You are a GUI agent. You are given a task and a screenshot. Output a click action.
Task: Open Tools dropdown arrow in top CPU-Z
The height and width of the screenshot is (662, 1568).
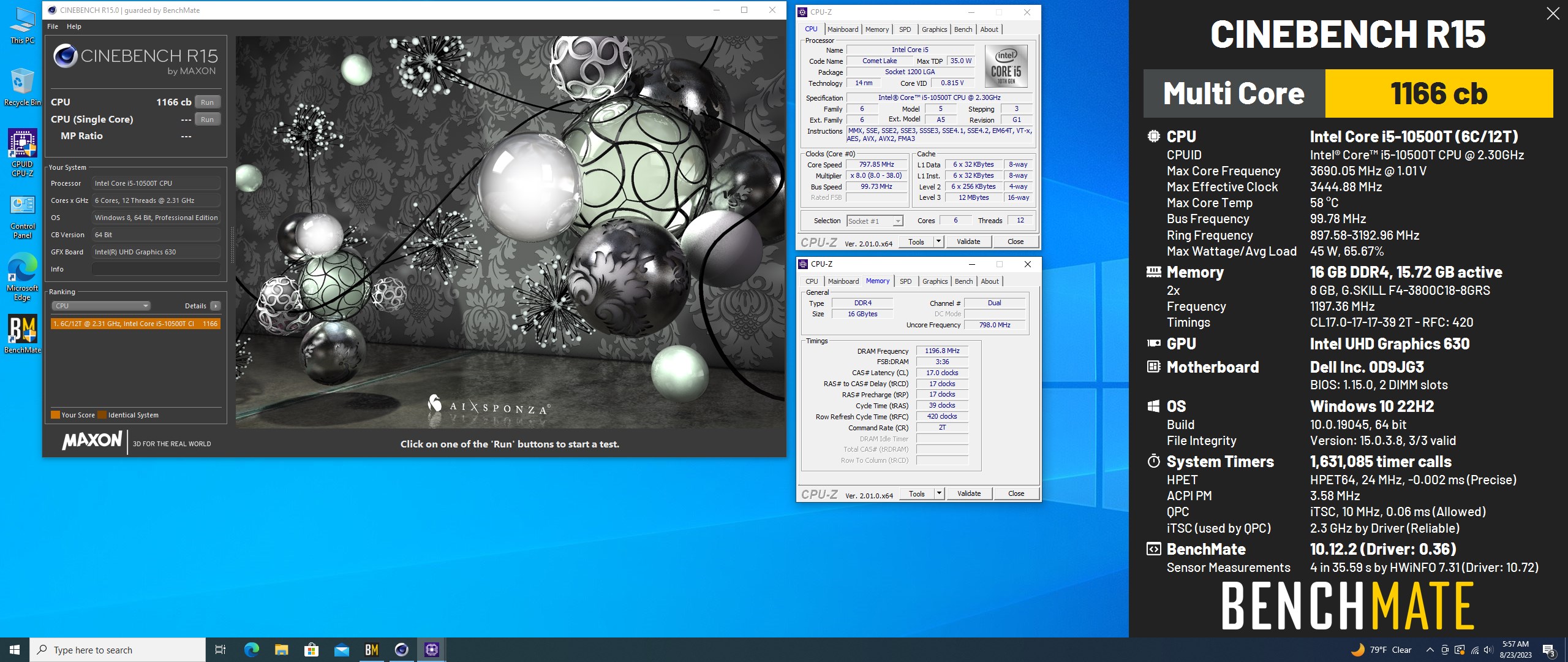938,242
